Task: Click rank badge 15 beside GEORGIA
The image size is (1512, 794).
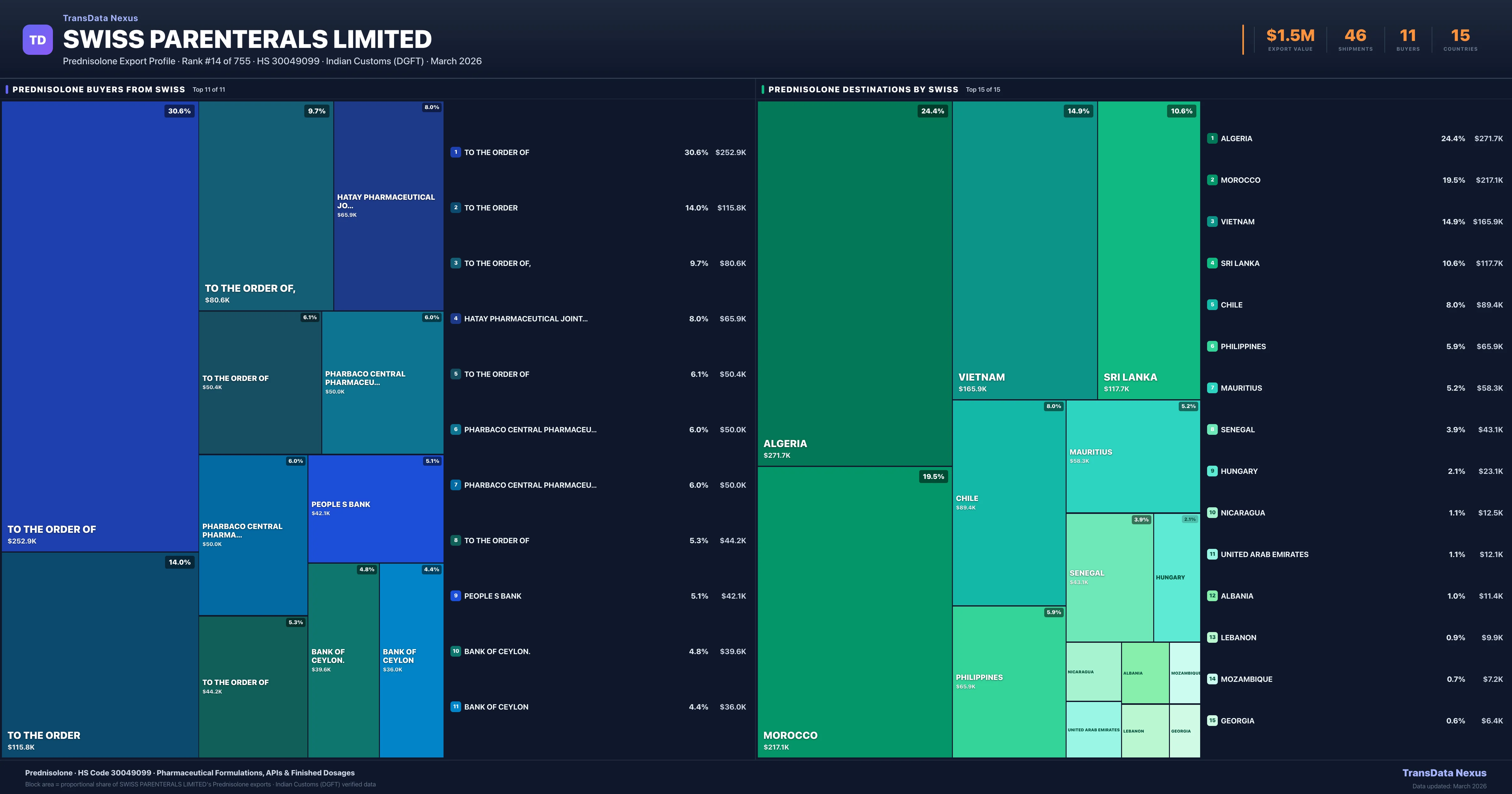Action: tap(1212, 721)
